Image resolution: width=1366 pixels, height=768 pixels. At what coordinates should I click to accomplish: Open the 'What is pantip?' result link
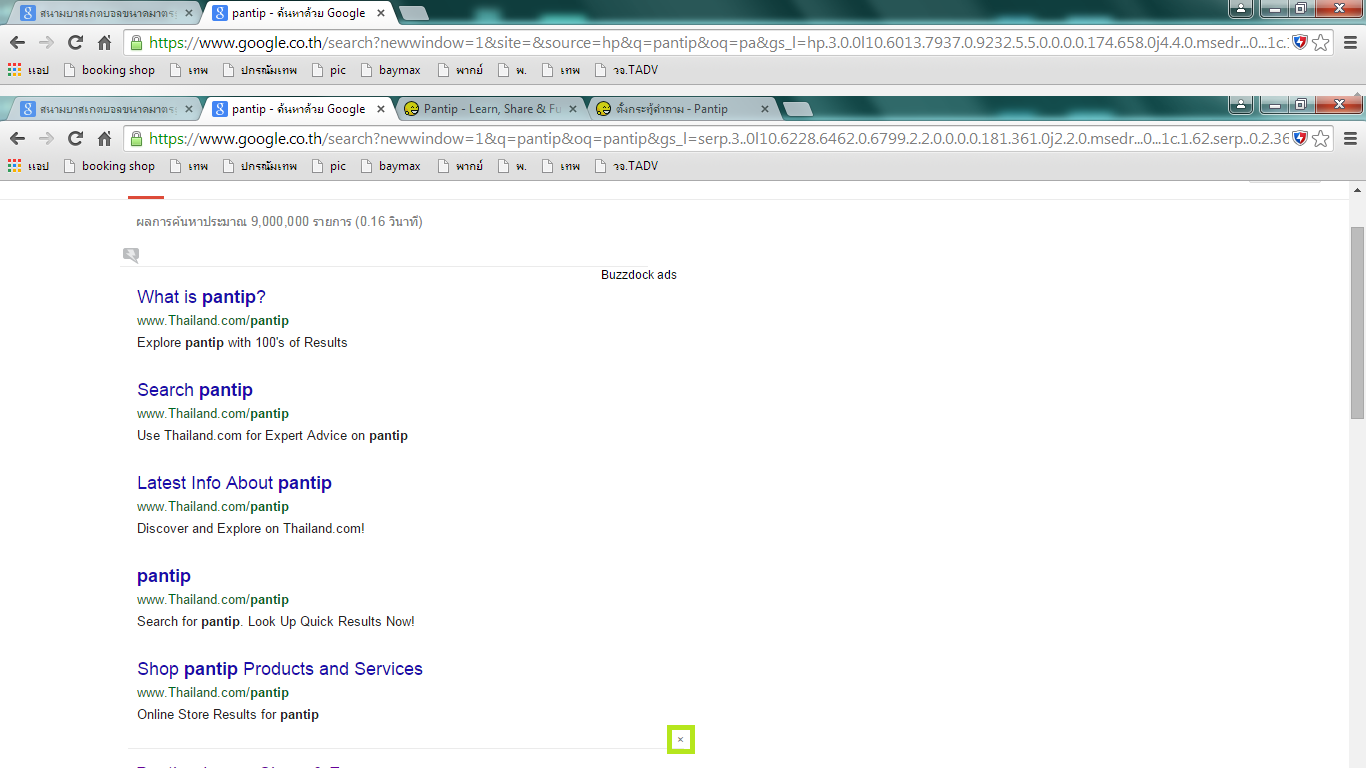coord(201,297)
